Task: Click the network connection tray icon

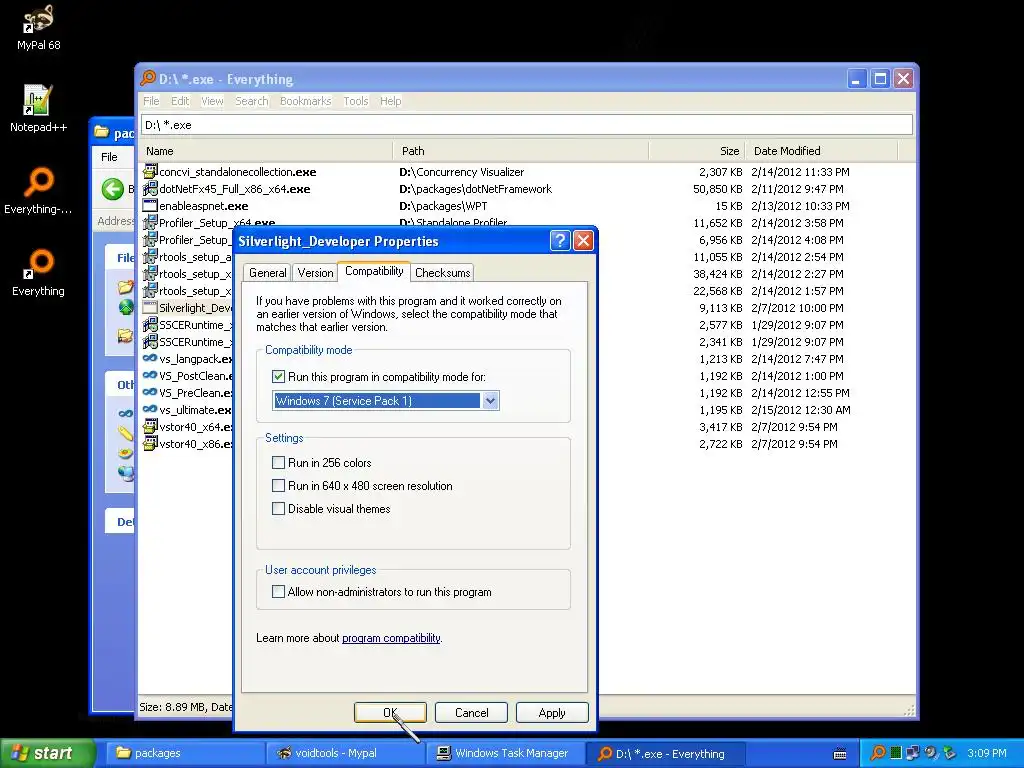Action: point(912,753)
